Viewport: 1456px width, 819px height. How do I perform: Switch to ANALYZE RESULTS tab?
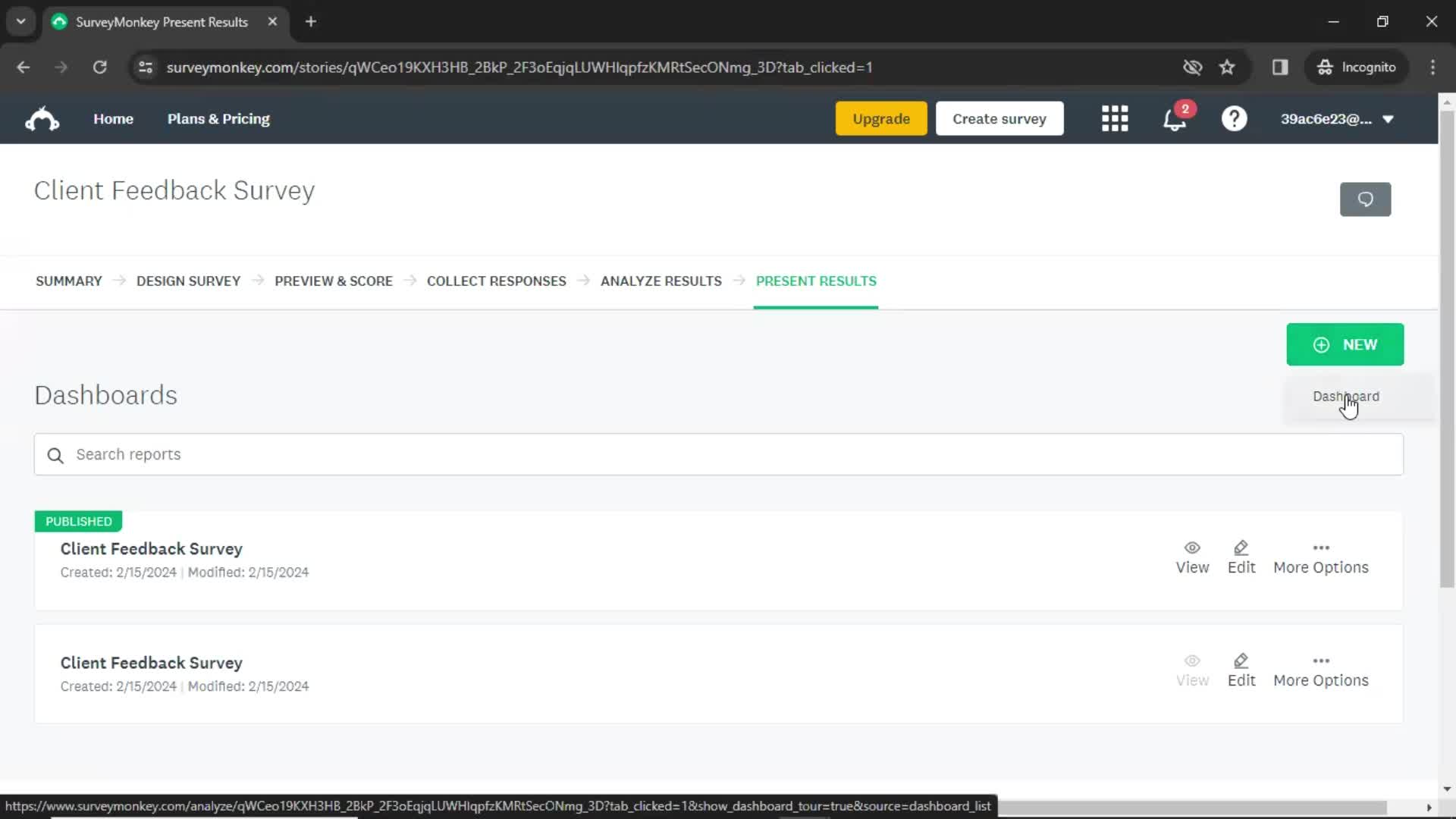[x=661, y=281]
